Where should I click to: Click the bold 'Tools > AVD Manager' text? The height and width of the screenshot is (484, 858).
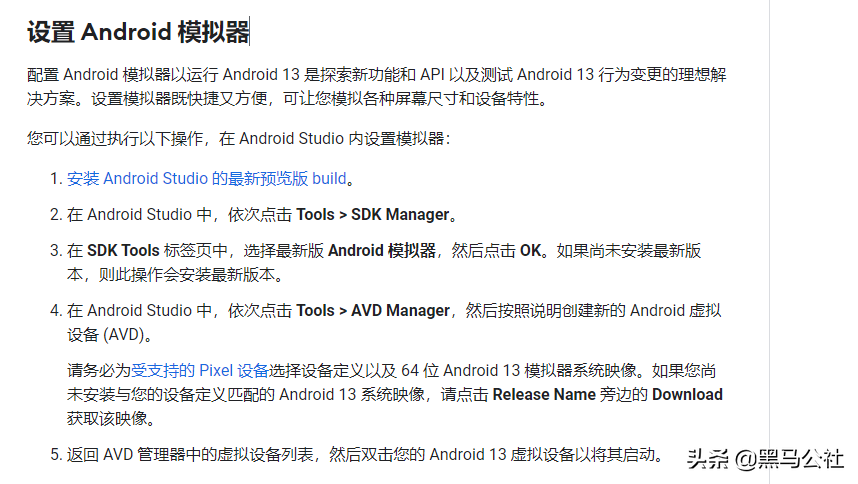(373, 310)
